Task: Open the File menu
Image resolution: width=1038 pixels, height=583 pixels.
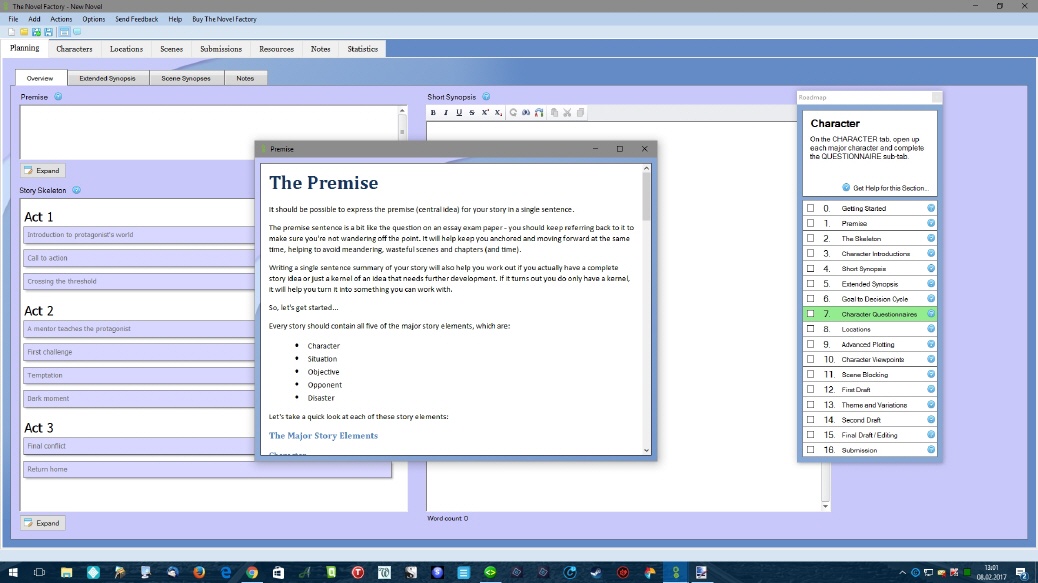Action: tap(13, 19)
